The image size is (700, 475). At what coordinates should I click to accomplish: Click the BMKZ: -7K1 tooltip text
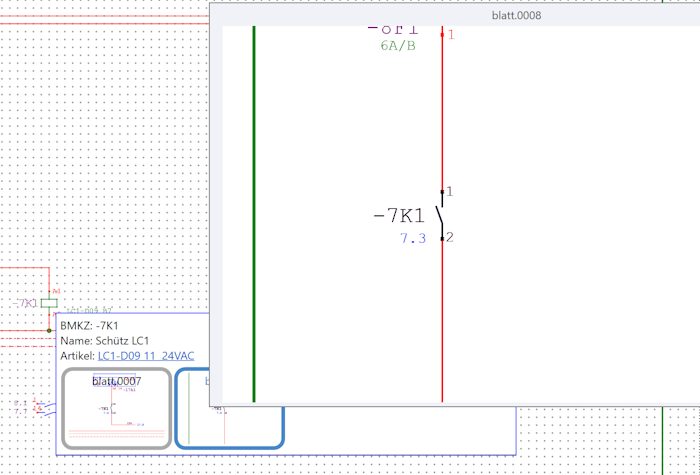click(90, 326)
